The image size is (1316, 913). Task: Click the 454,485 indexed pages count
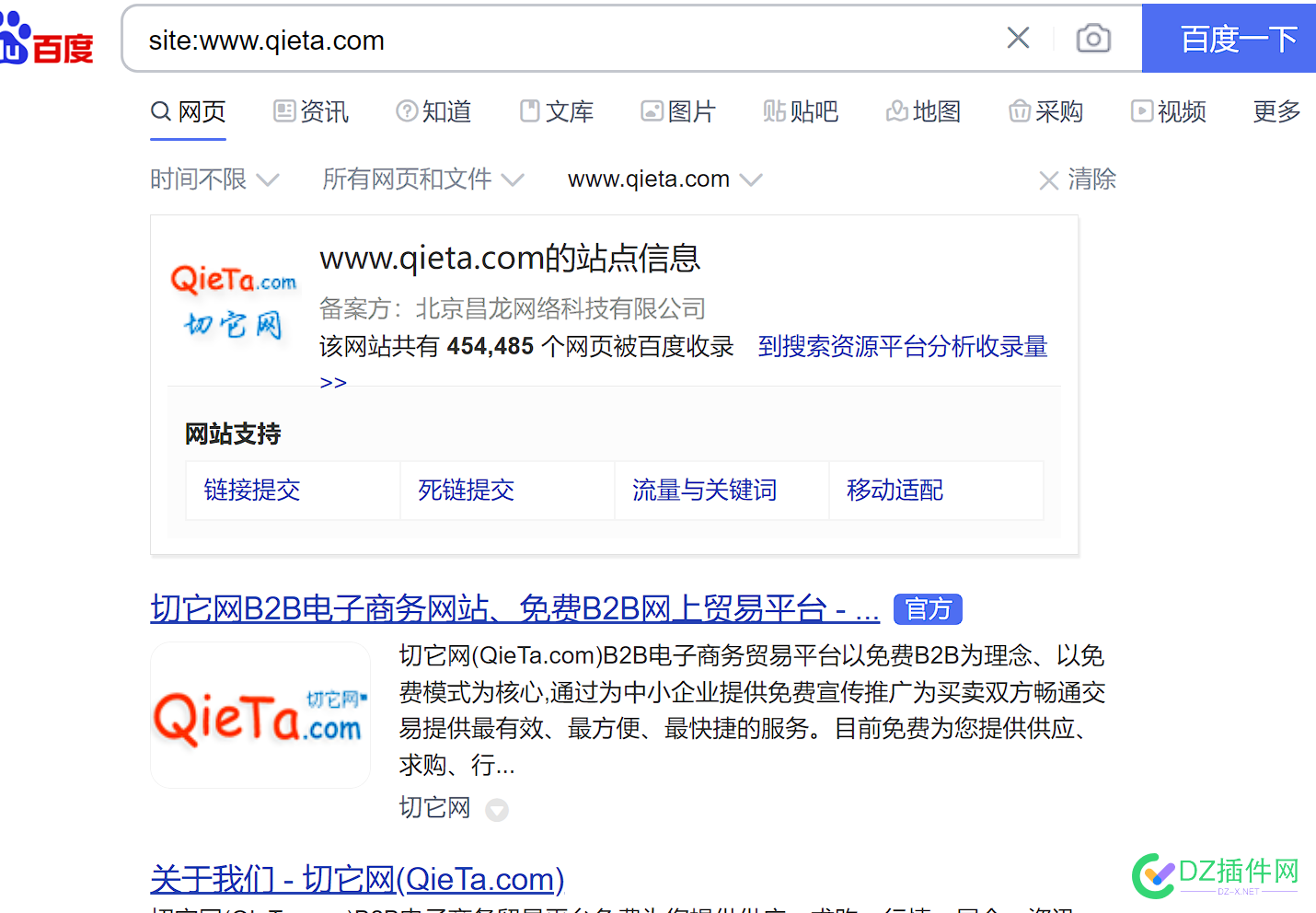[491, 346]
